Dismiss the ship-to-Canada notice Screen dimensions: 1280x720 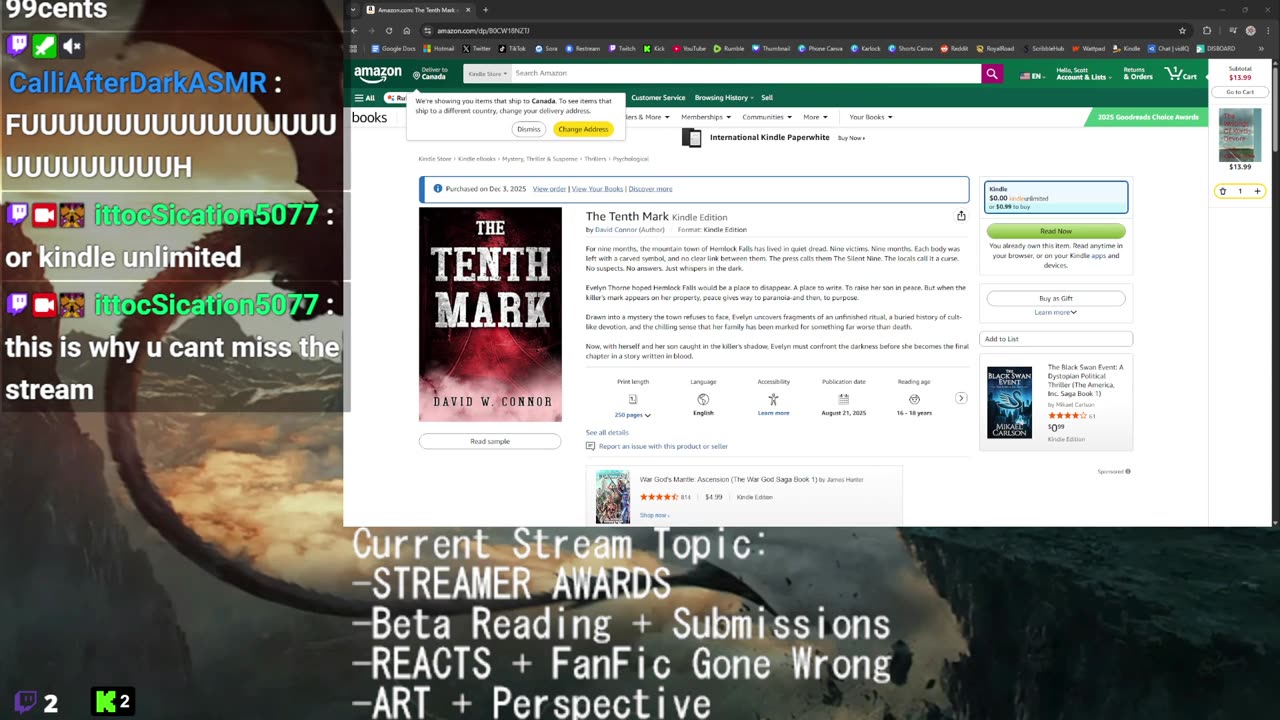[x=529, y=129]
